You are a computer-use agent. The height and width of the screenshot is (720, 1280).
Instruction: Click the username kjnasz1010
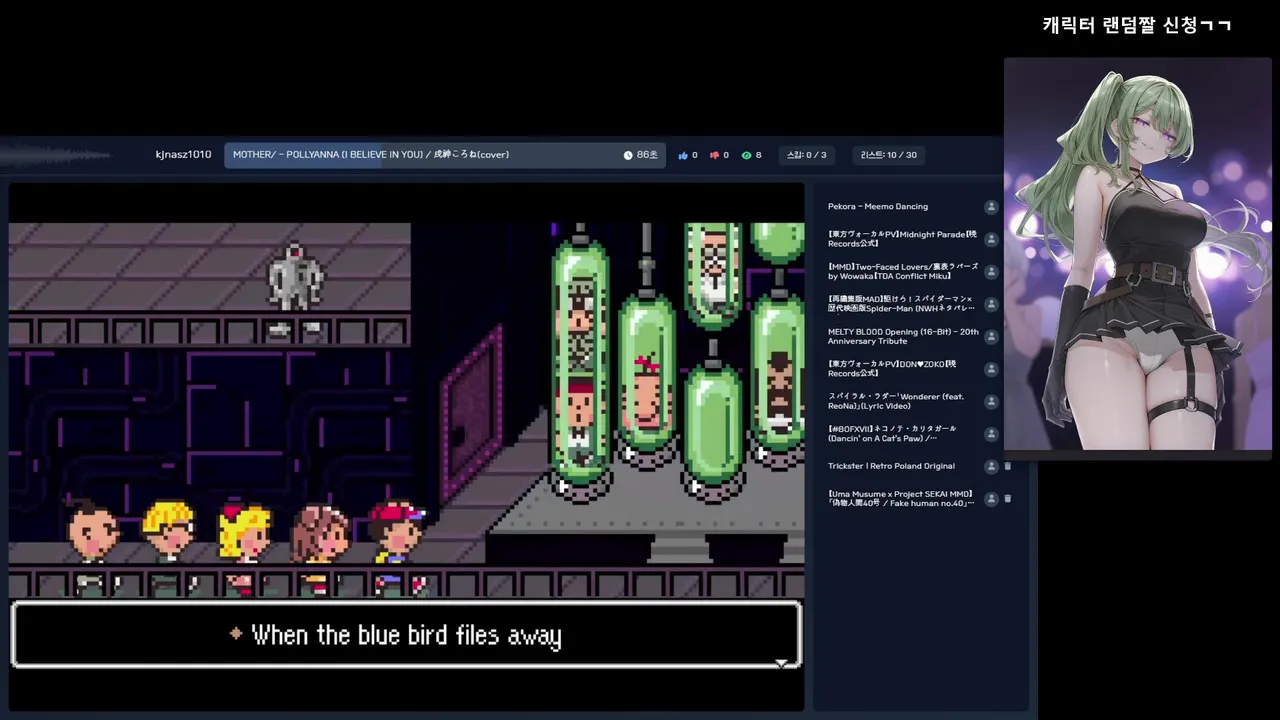[184, 155]
